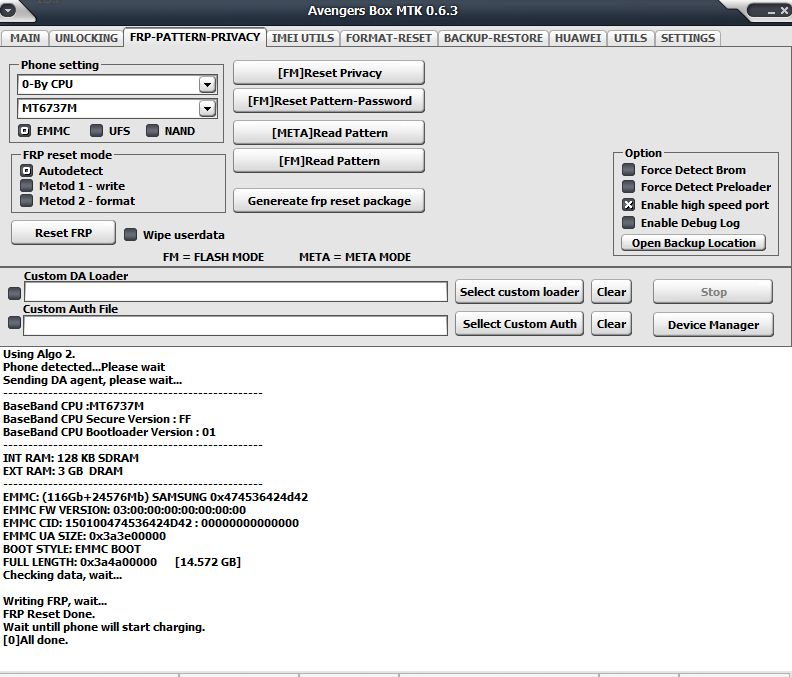The width and height of the screenshot is (792, 677).
Task: Click [META]Read Pattern button
Action: point(329,133)
